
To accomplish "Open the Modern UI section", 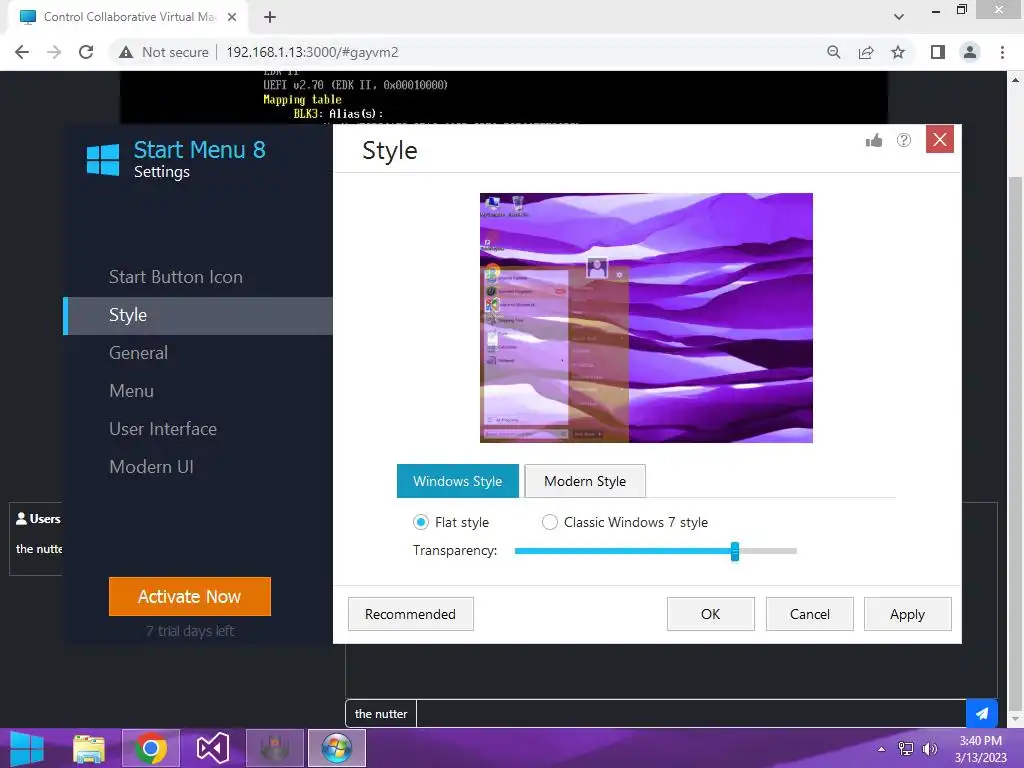I will (x=151, y=467).
